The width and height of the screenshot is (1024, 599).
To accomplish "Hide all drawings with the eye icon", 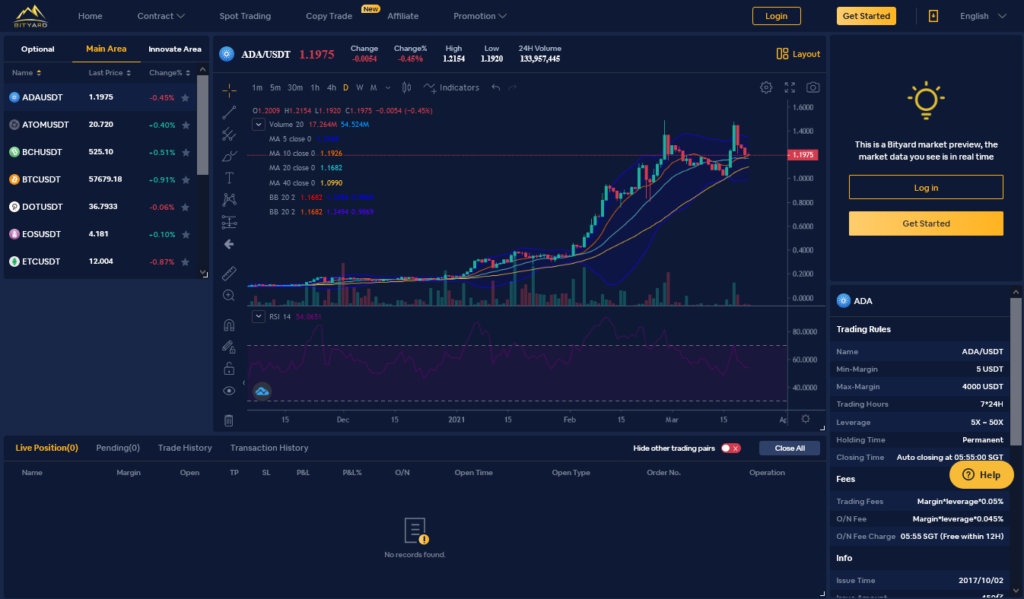I will [229, 391].
